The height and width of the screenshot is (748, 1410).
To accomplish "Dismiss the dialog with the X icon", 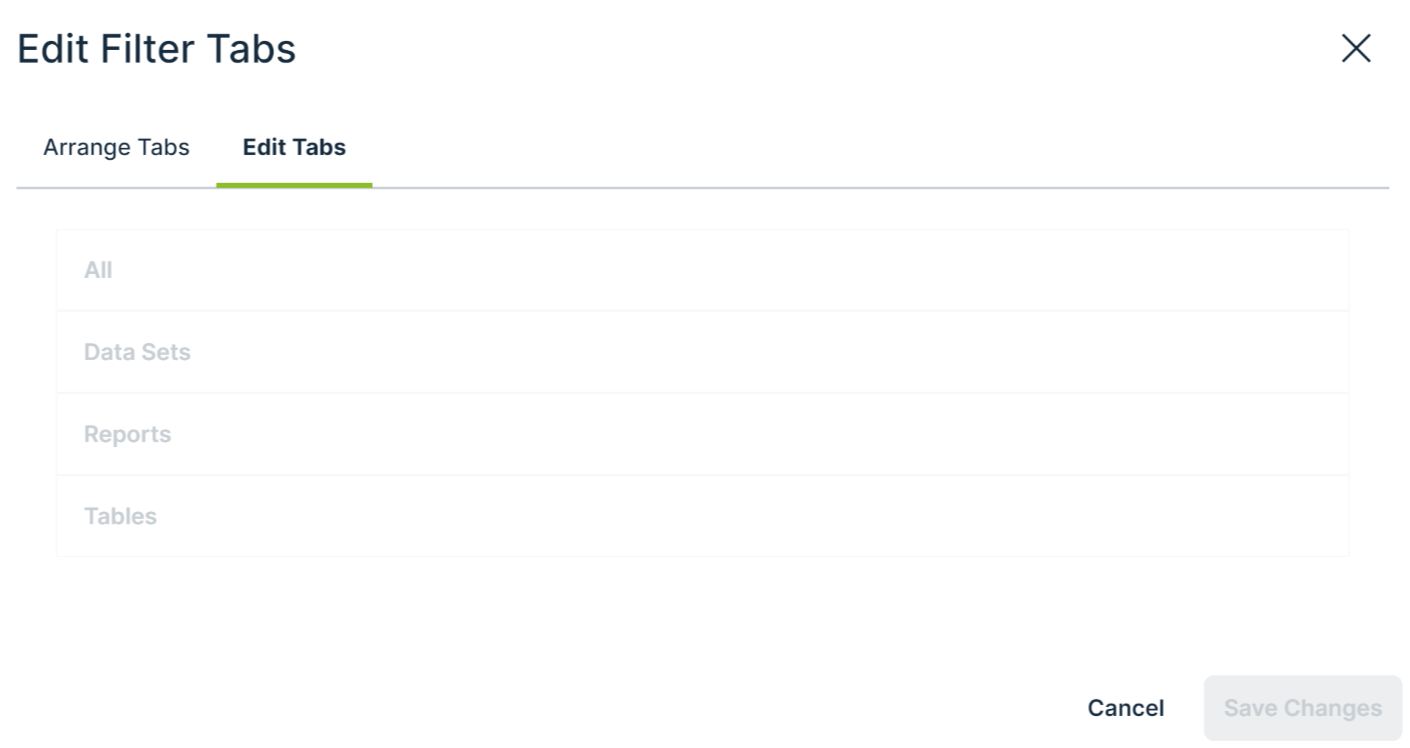I will 1355,48.
